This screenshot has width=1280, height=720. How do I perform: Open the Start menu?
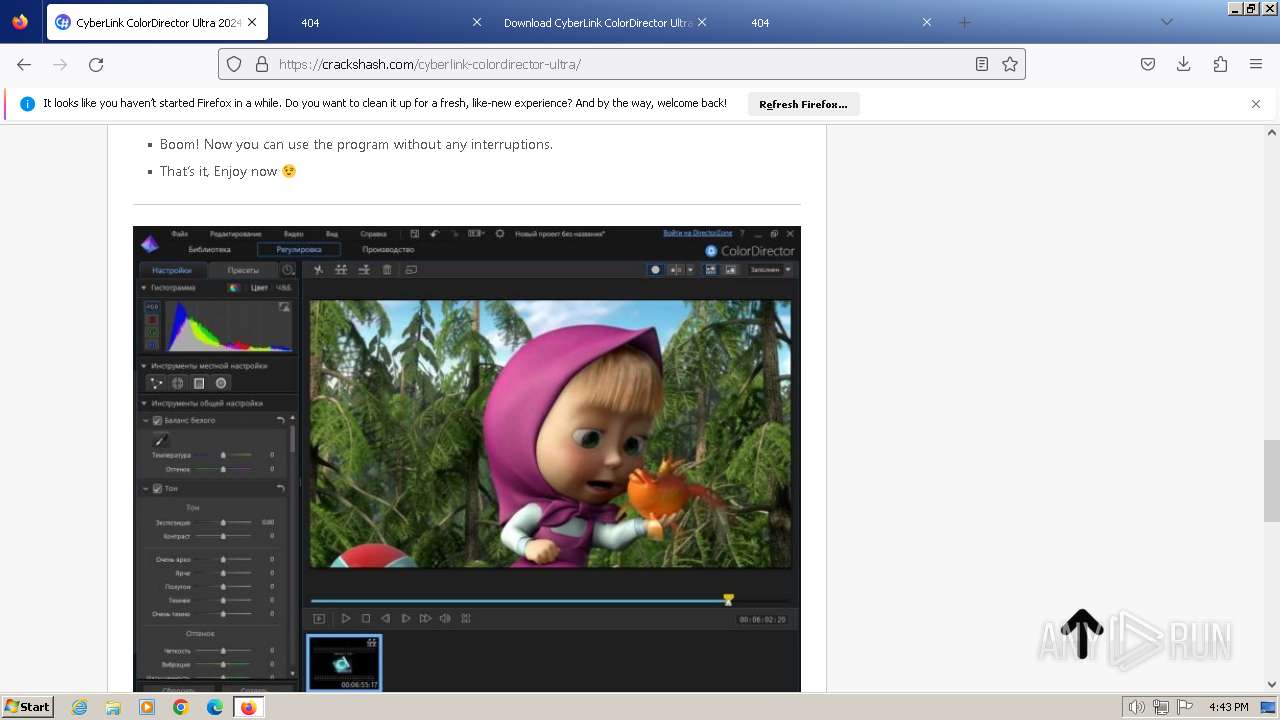pyautogui.click(x=28, y=707)
